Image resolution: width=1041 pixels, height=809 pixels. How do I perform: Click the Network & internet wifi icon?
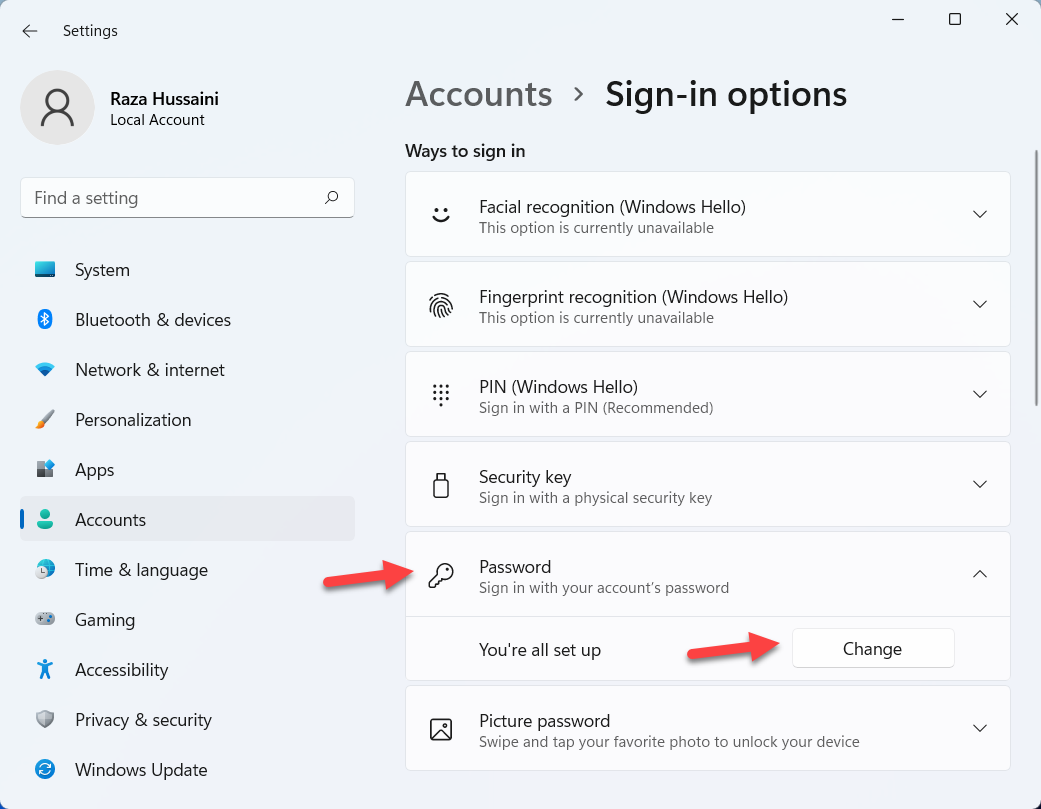(45, 370)
